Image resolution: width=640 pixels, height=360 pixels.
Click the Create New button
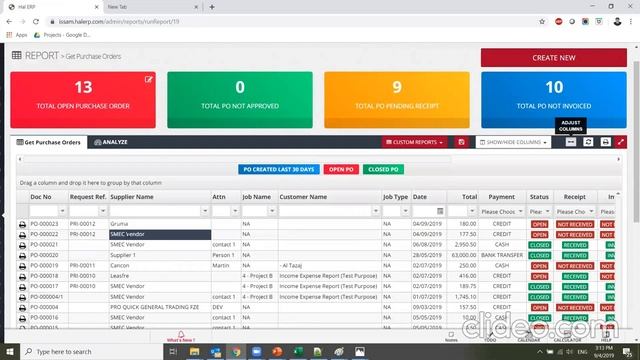(553, 58)
